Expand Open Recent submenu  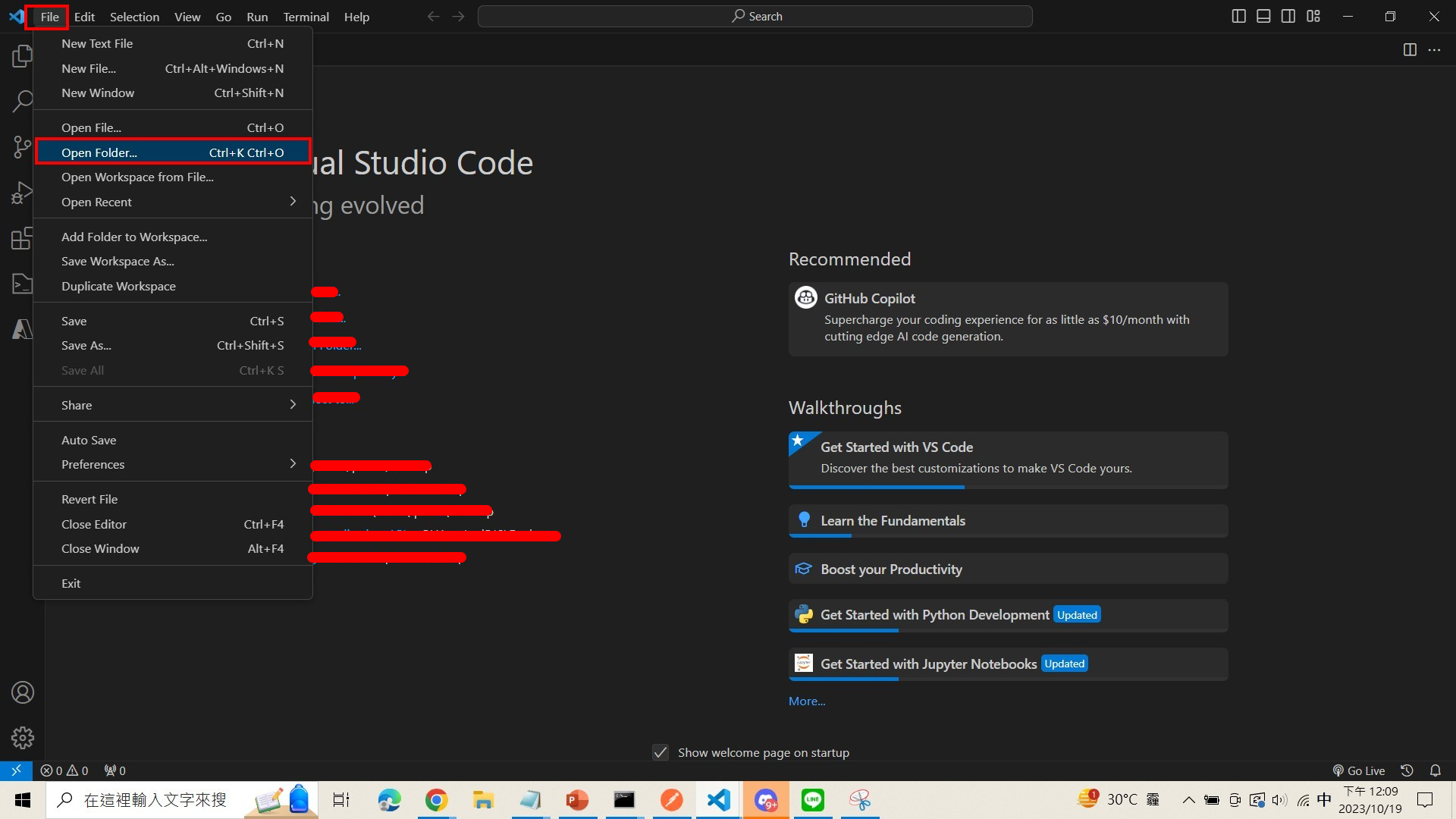click(173, 202)
